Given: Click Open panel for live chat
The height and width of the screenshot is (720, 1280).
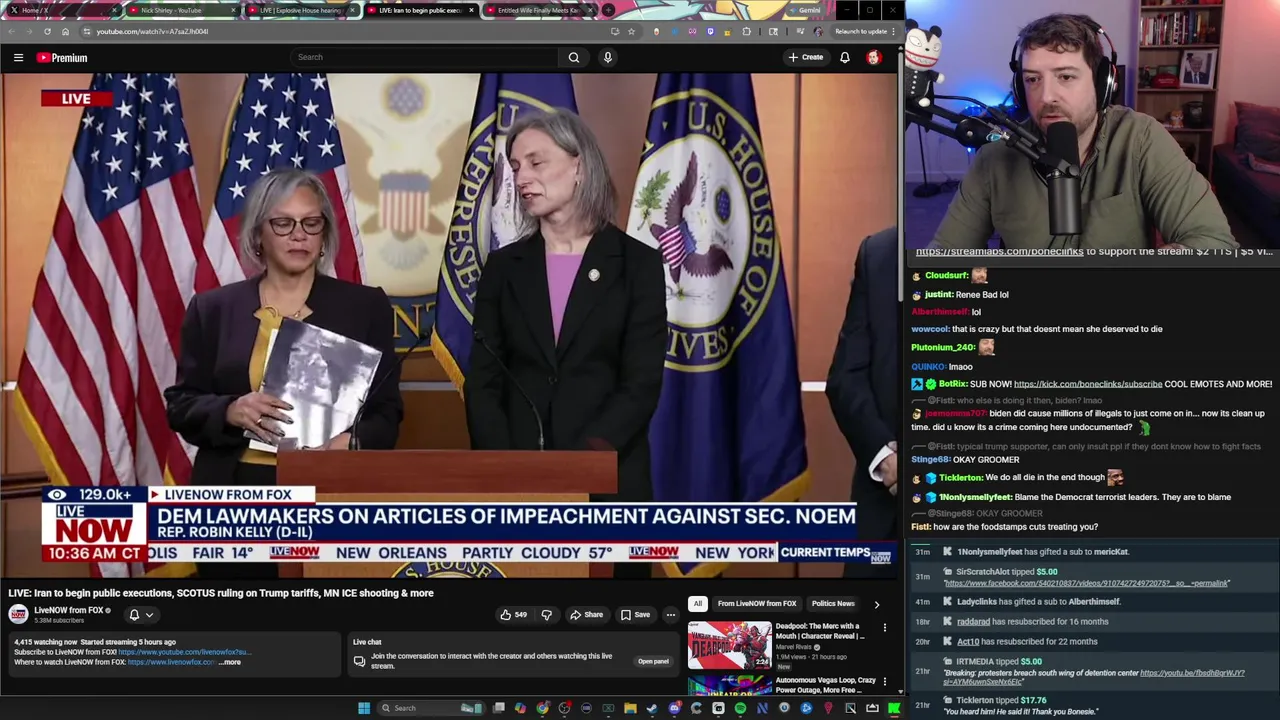Looking at the screenshot, I should coord(653,661).
